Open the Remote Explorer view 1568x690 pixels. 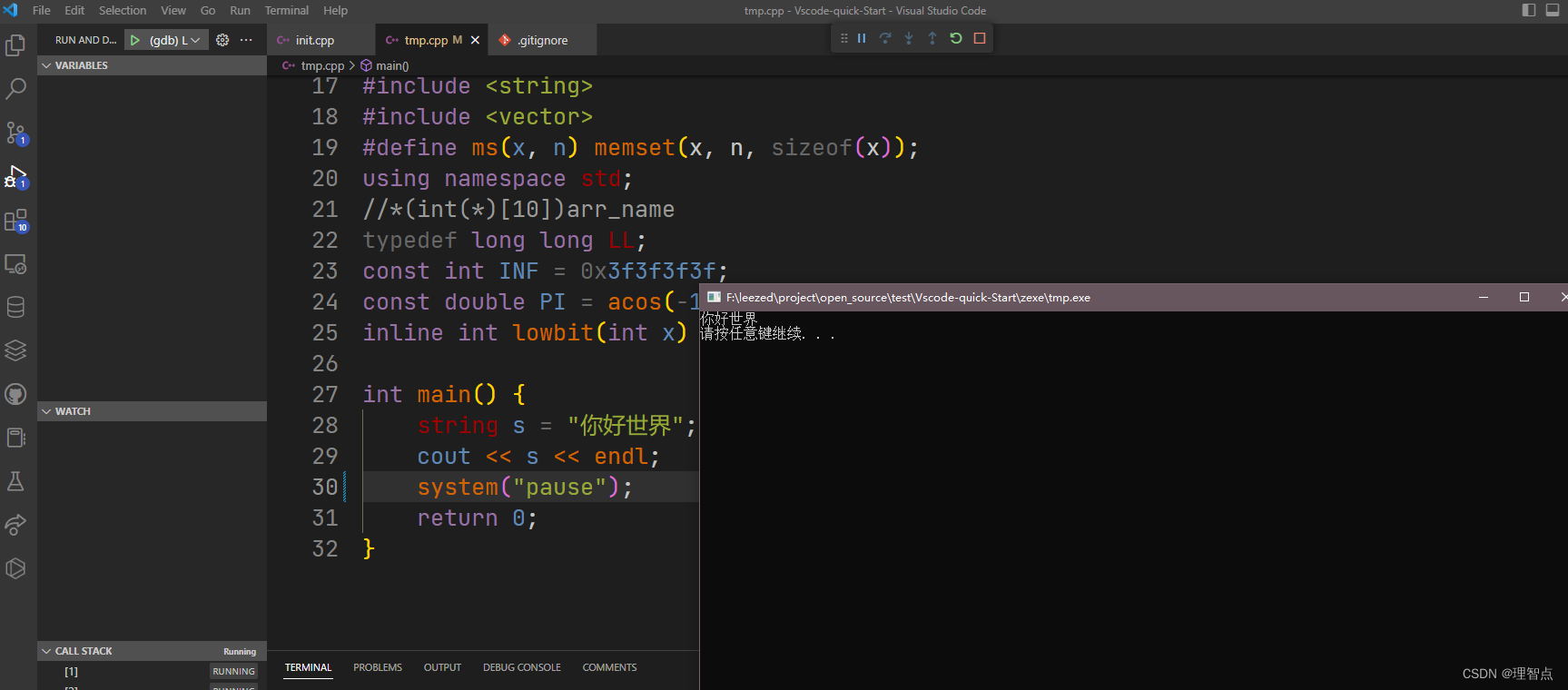click(x=15, y=263)
